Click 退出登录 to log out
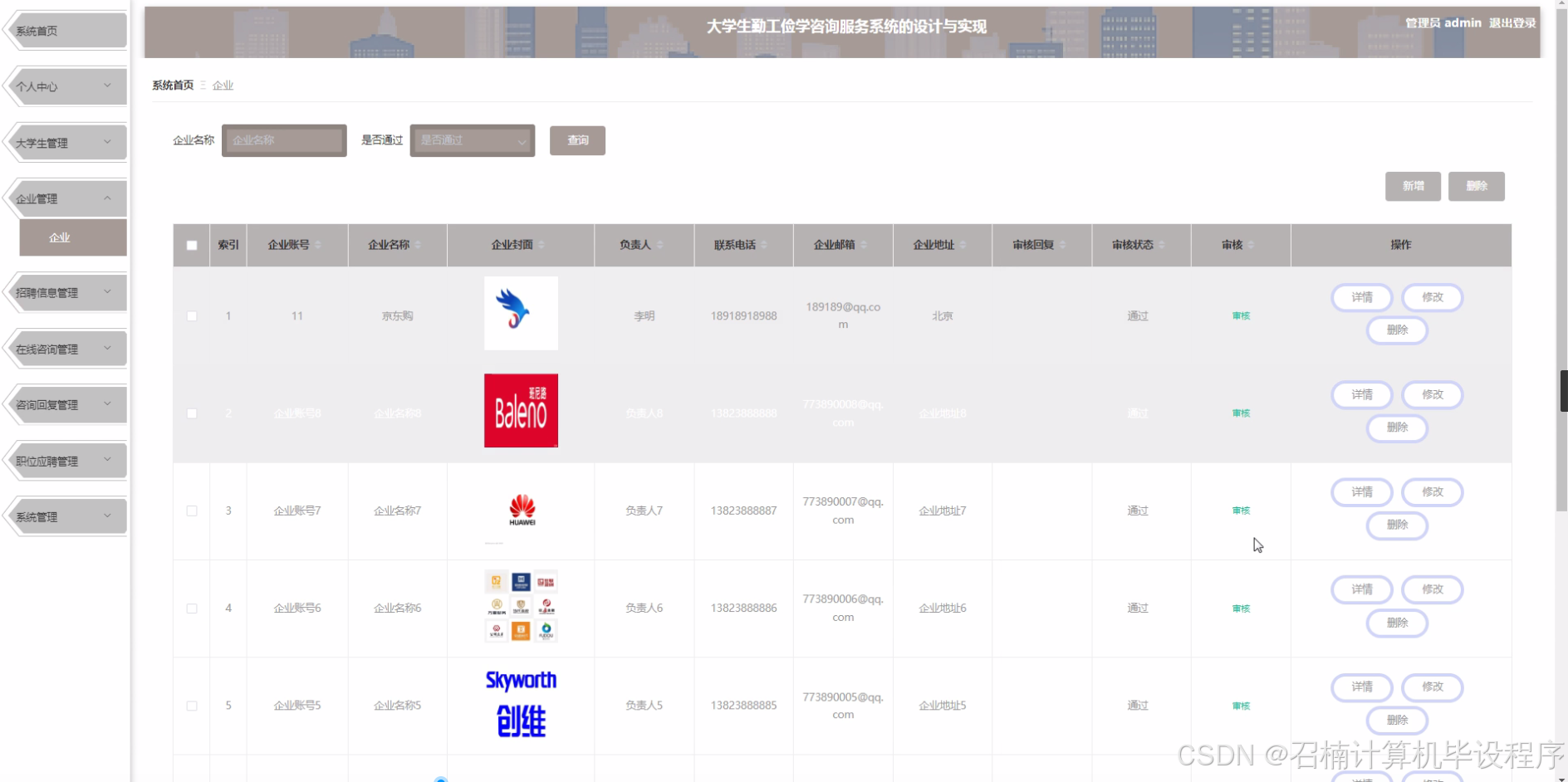 (x=1514, y=22)
